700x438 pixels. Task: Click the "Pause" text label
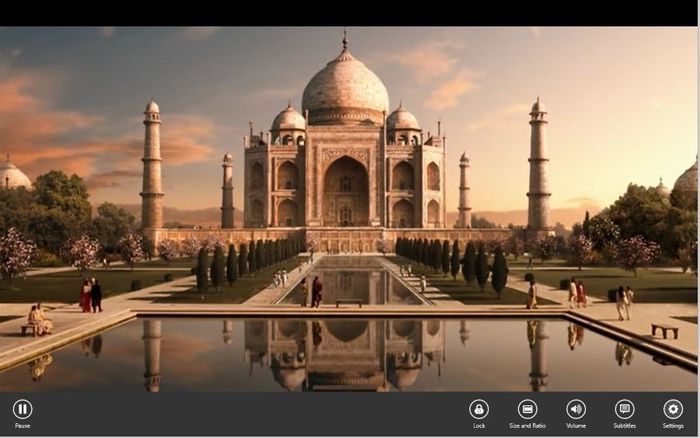[22, 426]
